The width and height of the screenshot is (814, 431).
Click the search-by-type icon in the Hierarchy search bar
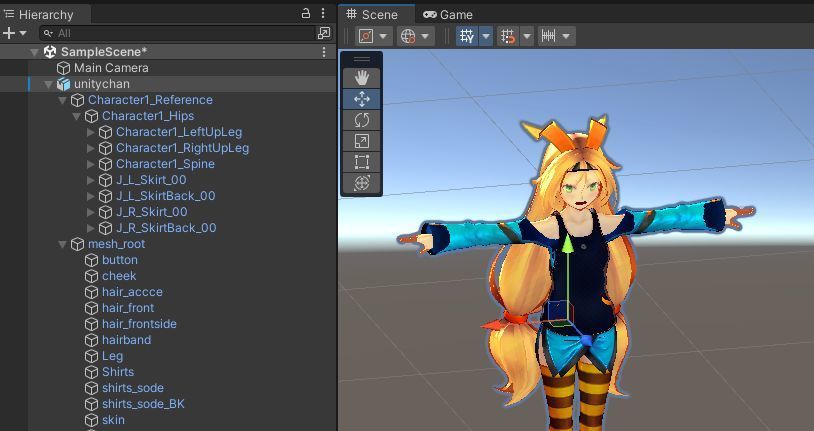pyautogui.click(x=323, y=33)
